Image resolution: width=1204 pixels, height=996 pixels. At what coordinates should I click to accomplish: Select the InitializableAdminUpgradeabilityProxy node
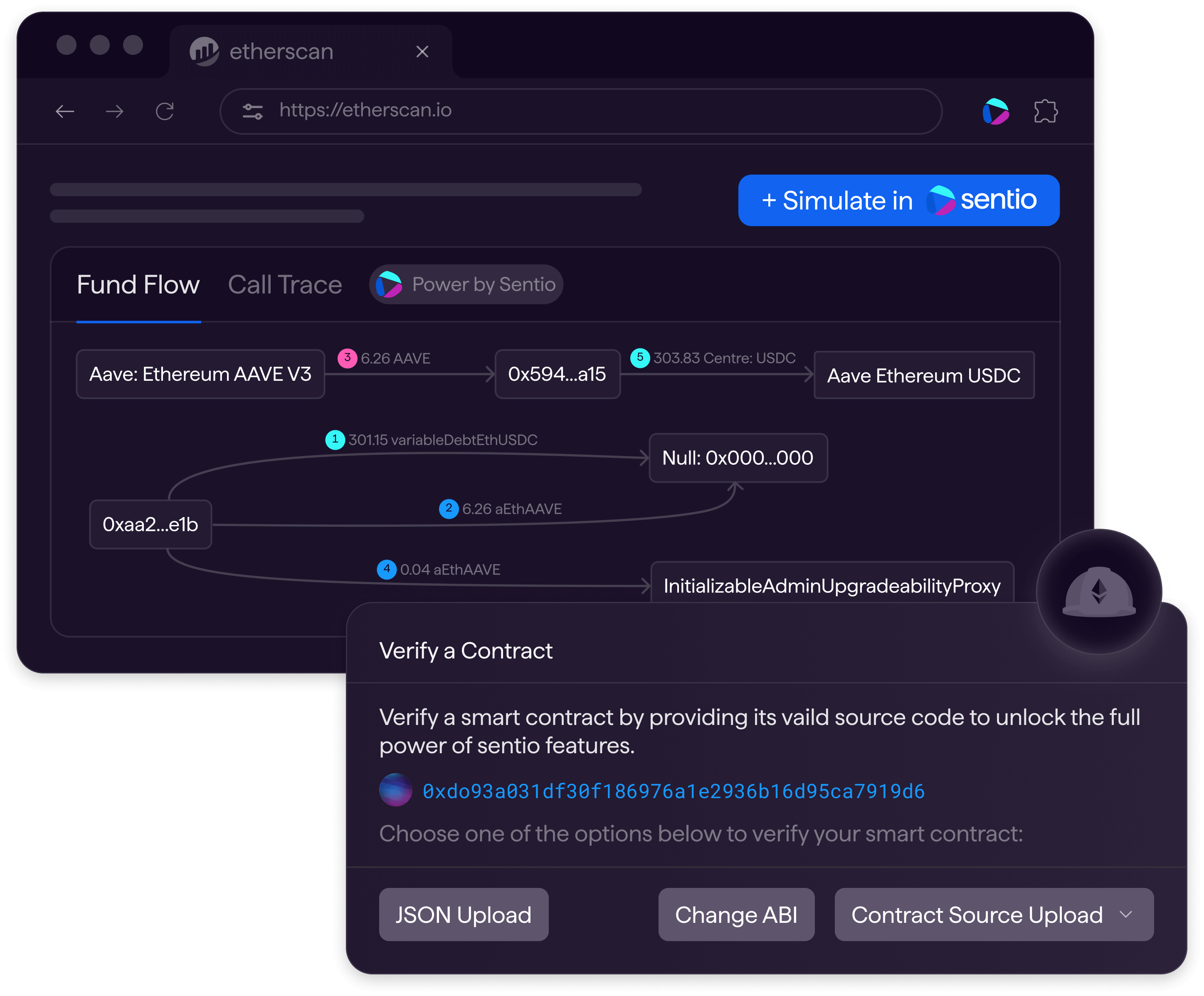(832, 582)
